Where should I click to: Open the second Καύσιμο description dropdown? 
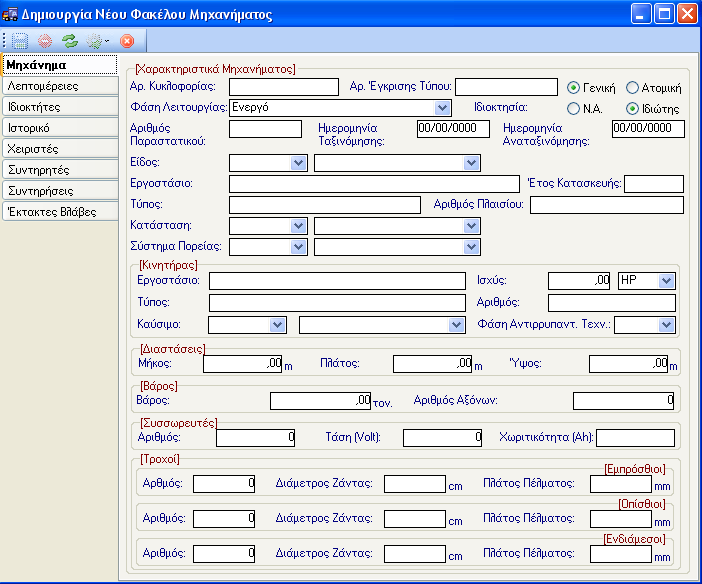[x=456, y=325]
